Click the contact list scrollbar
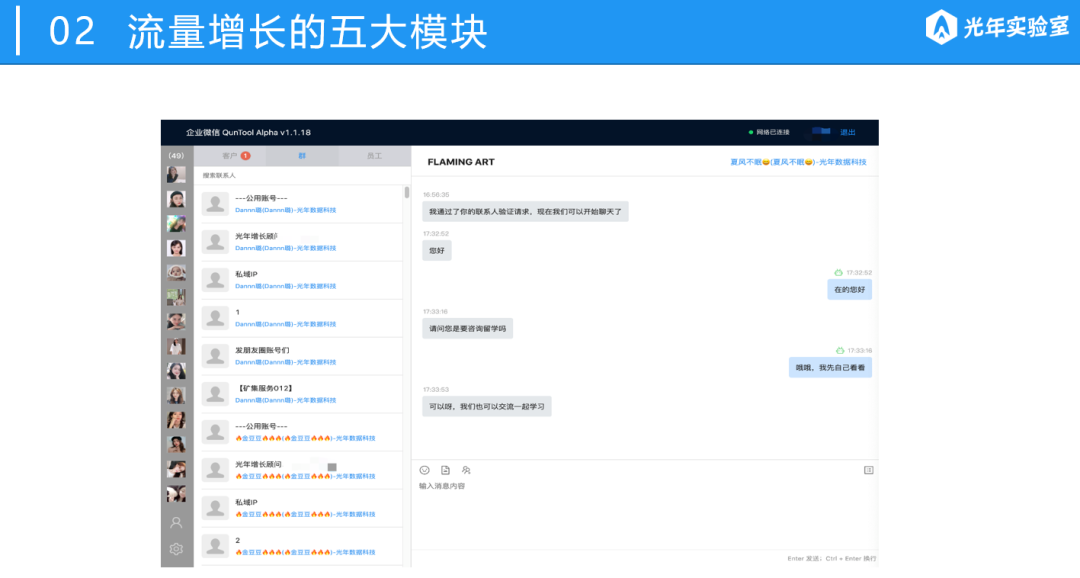Screen dimensions: 1080x578 pyautogui.click(x=406, y=193)
